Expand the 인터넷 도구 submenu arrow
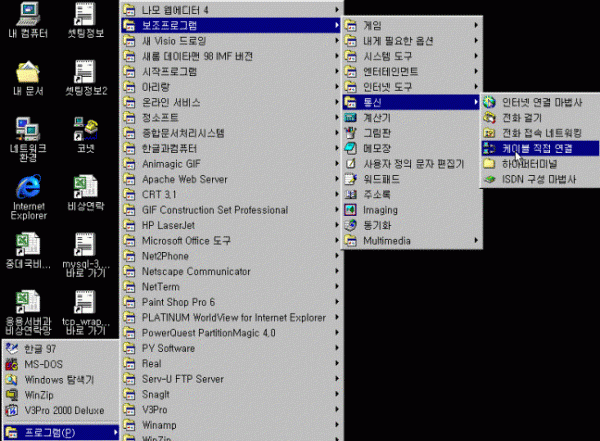The image size is (600, 441). click(476, 87)
